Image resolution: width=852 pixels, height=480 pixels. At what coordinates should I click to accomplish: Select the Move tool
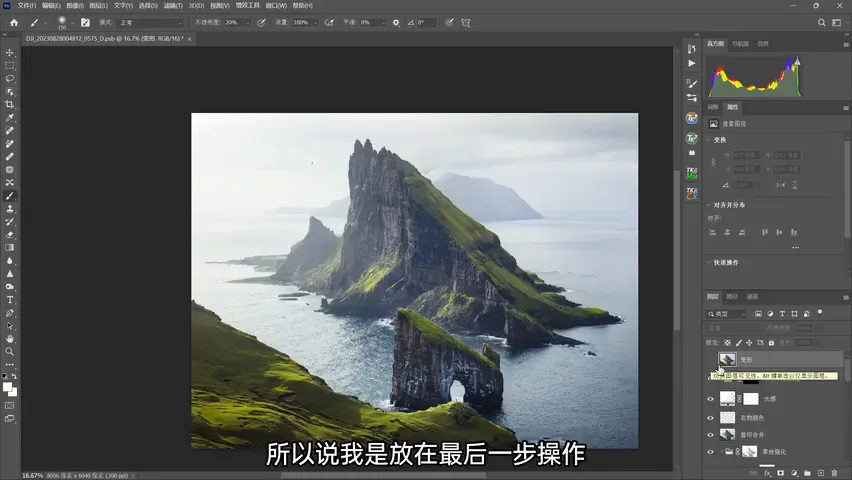pos(10,53)
